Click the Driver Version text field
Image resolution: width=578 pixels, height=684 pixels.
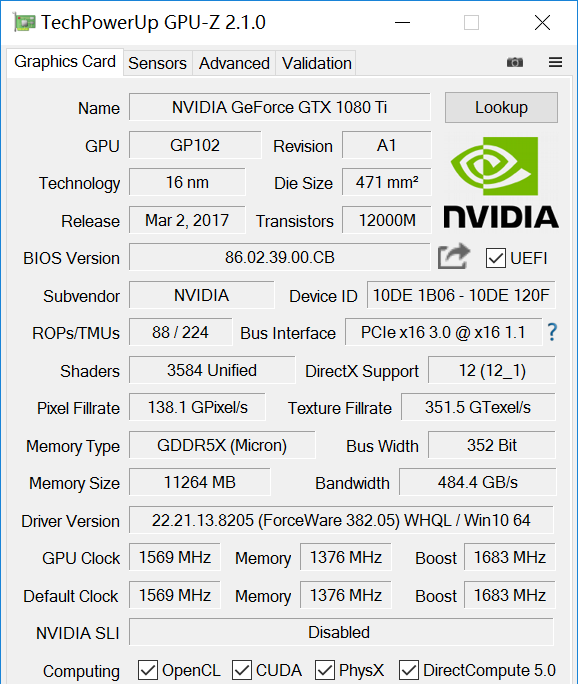click(x=341, y=520)
